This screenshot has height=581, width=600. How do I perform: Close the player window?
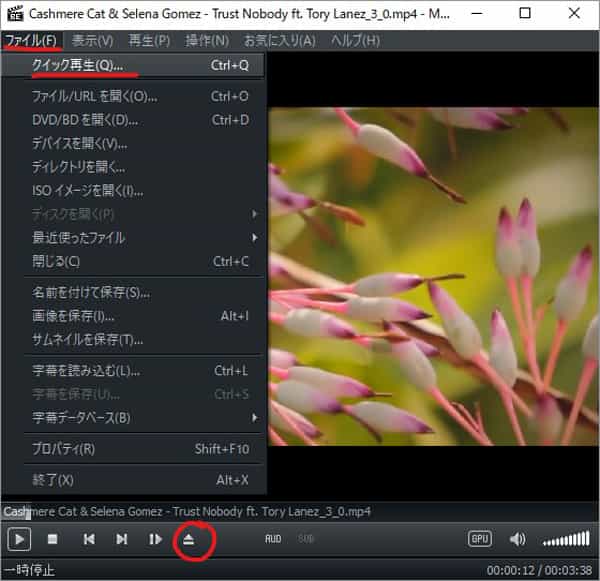coord(574,13)
